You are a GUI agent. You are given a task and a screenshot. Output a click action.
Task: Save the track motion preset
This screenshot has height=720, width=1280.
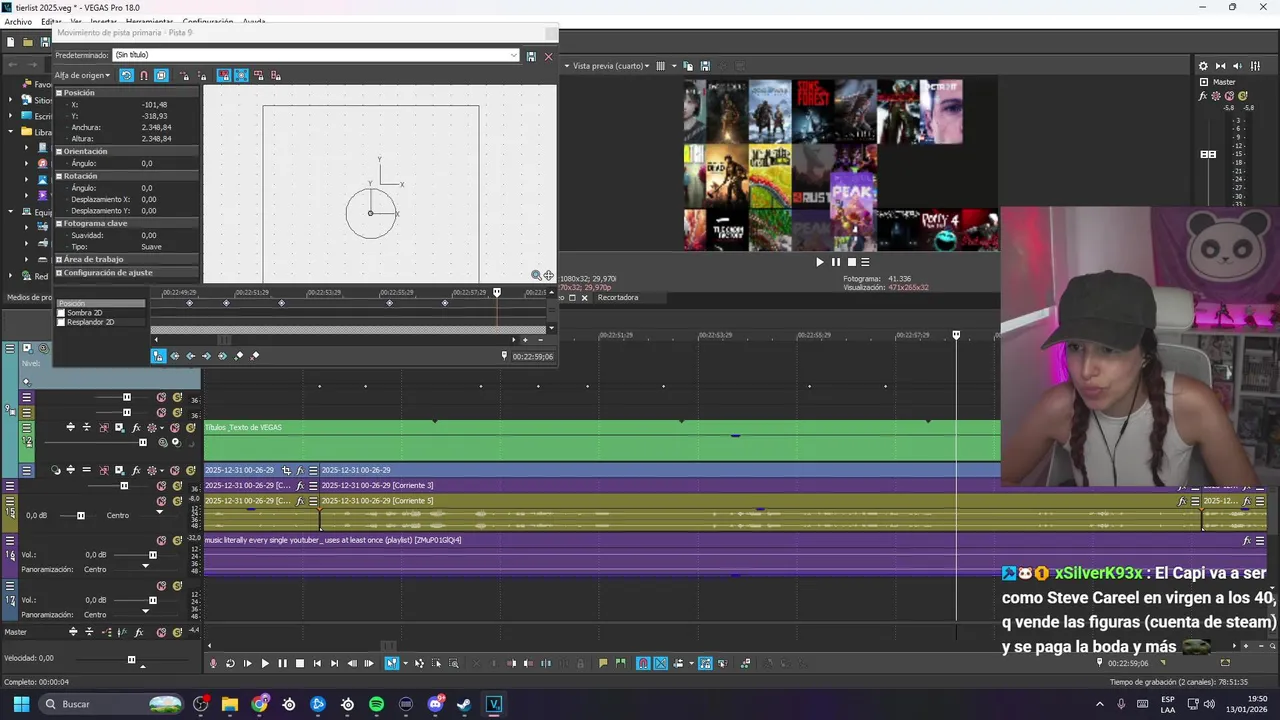click(531, 56)
